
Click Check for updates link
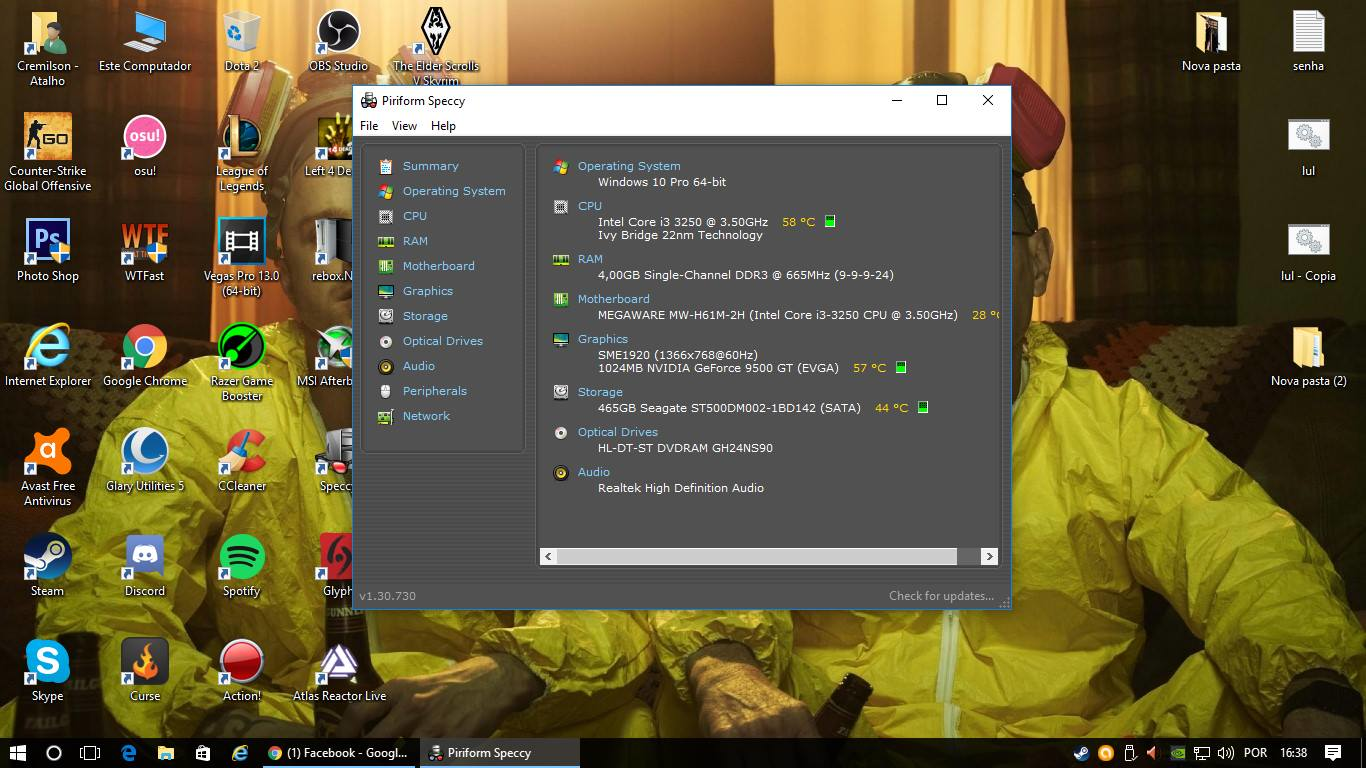[941, 596]
